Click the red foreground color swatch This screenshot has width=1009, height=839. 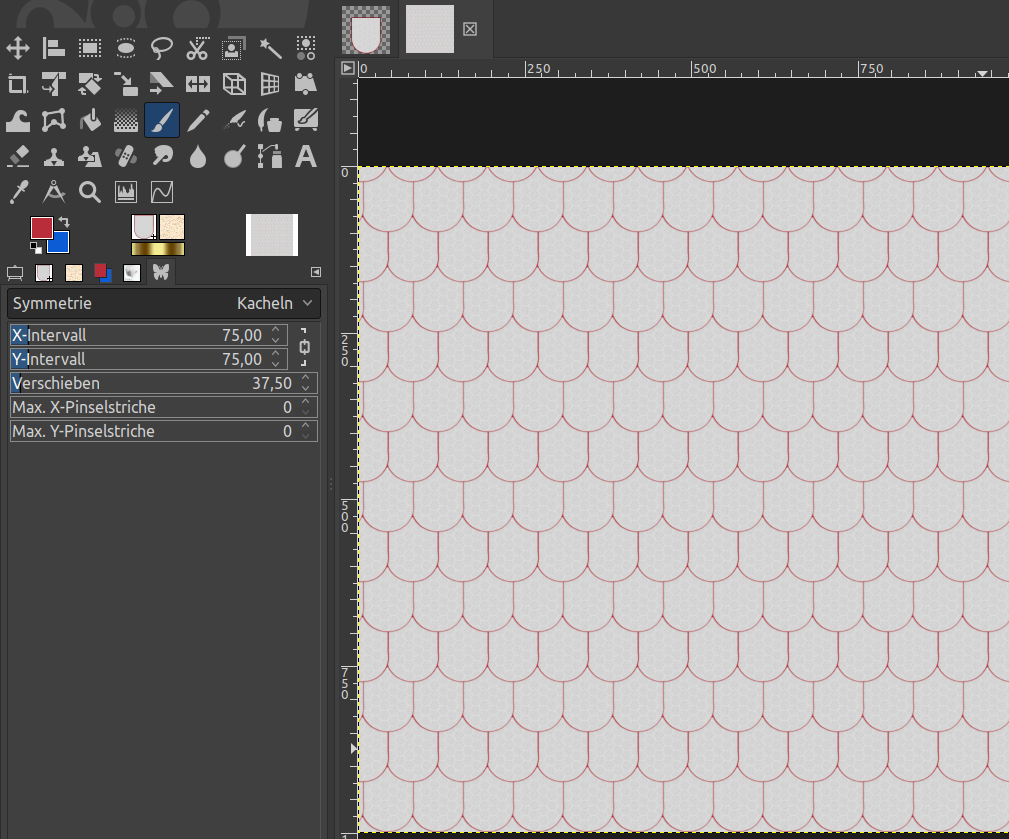[41, 227]
